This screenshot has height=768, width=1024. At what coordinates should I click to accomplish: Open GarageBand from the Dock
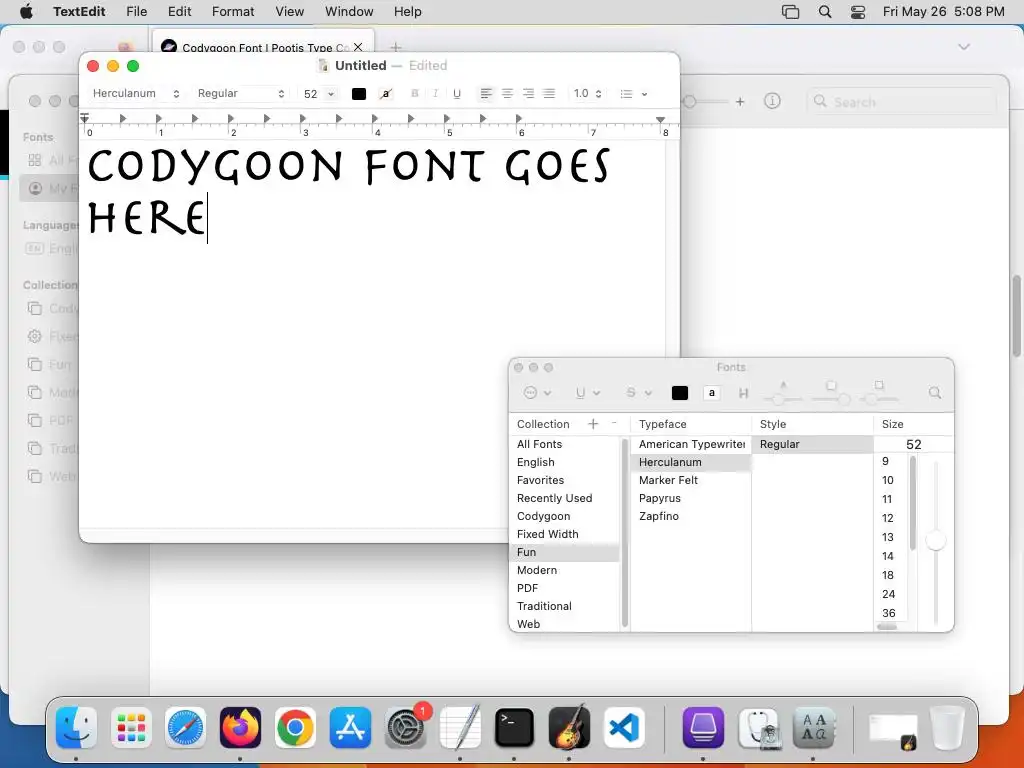(569, 728)
